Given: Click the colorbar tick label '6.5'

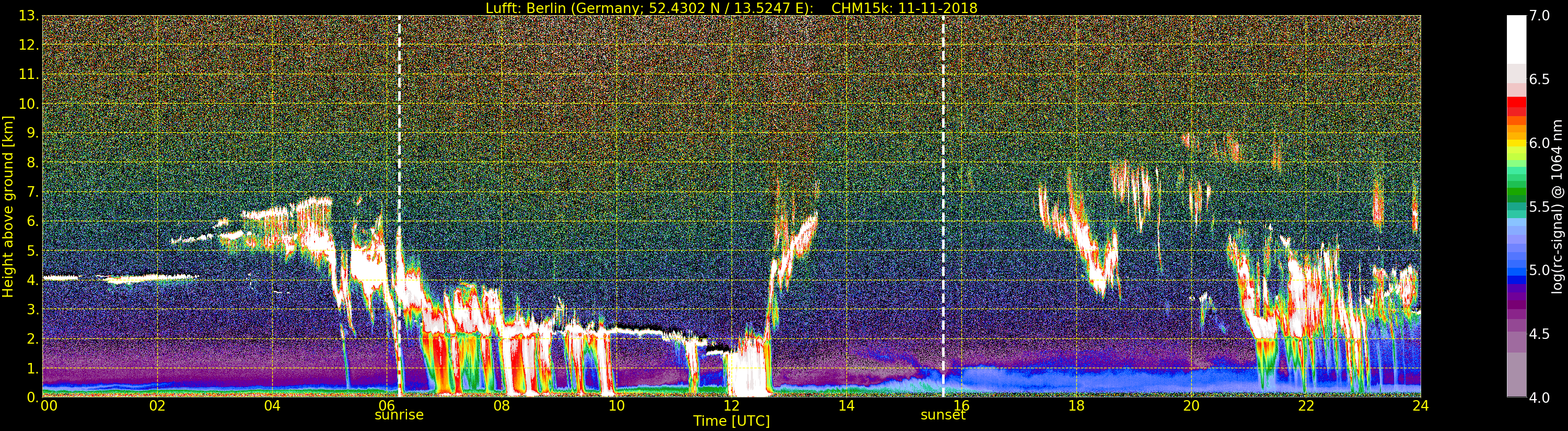Looking at the screenshot, I should (x=1539, y=80).
